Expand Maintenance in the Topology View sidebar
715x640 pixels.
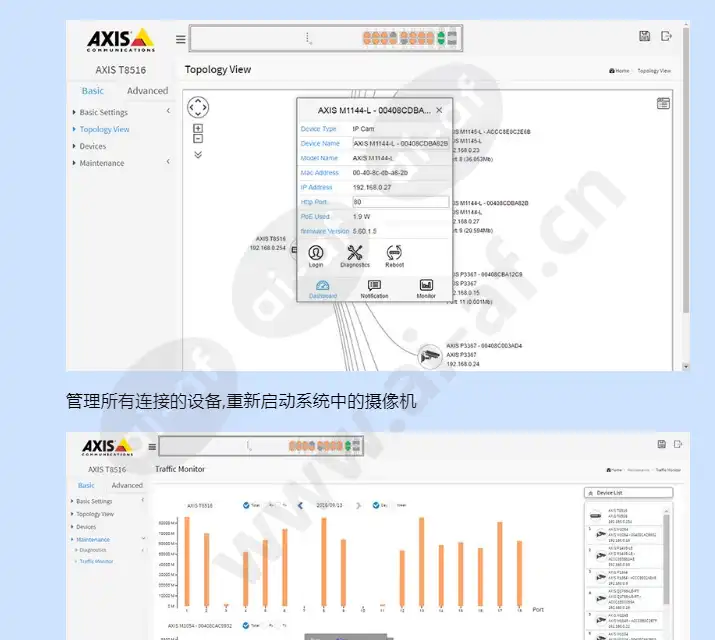point(102,163)
